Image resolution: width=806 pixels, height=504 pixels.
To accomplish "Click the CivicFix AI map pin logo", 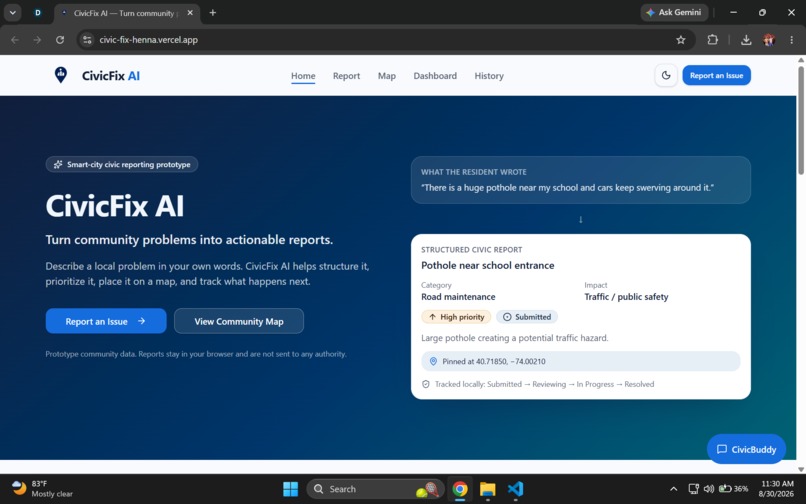I will (x=61, y=75).
